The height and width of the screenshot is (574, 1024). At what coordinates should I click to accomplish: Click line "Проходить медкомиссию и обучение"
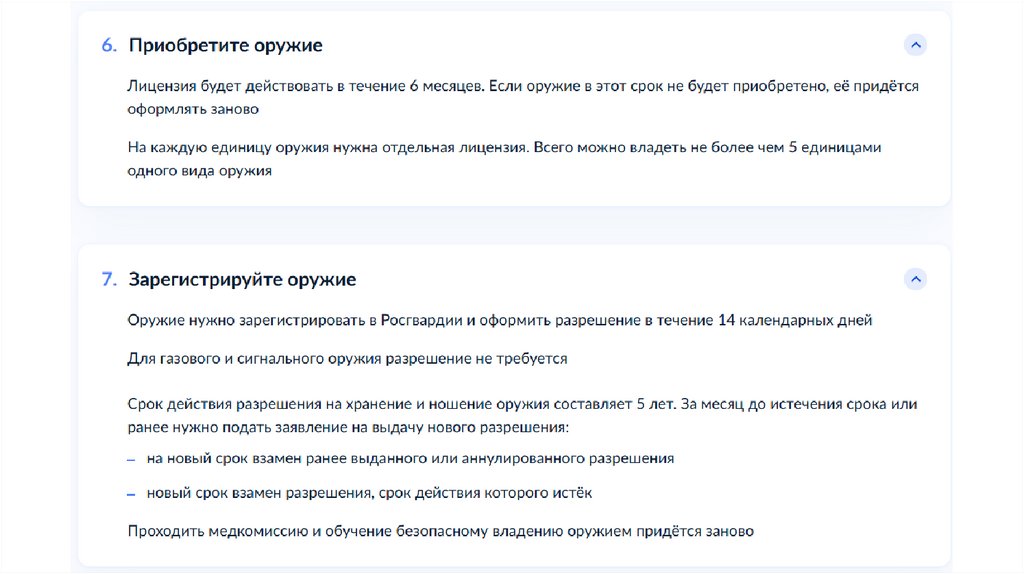point(441,532)
